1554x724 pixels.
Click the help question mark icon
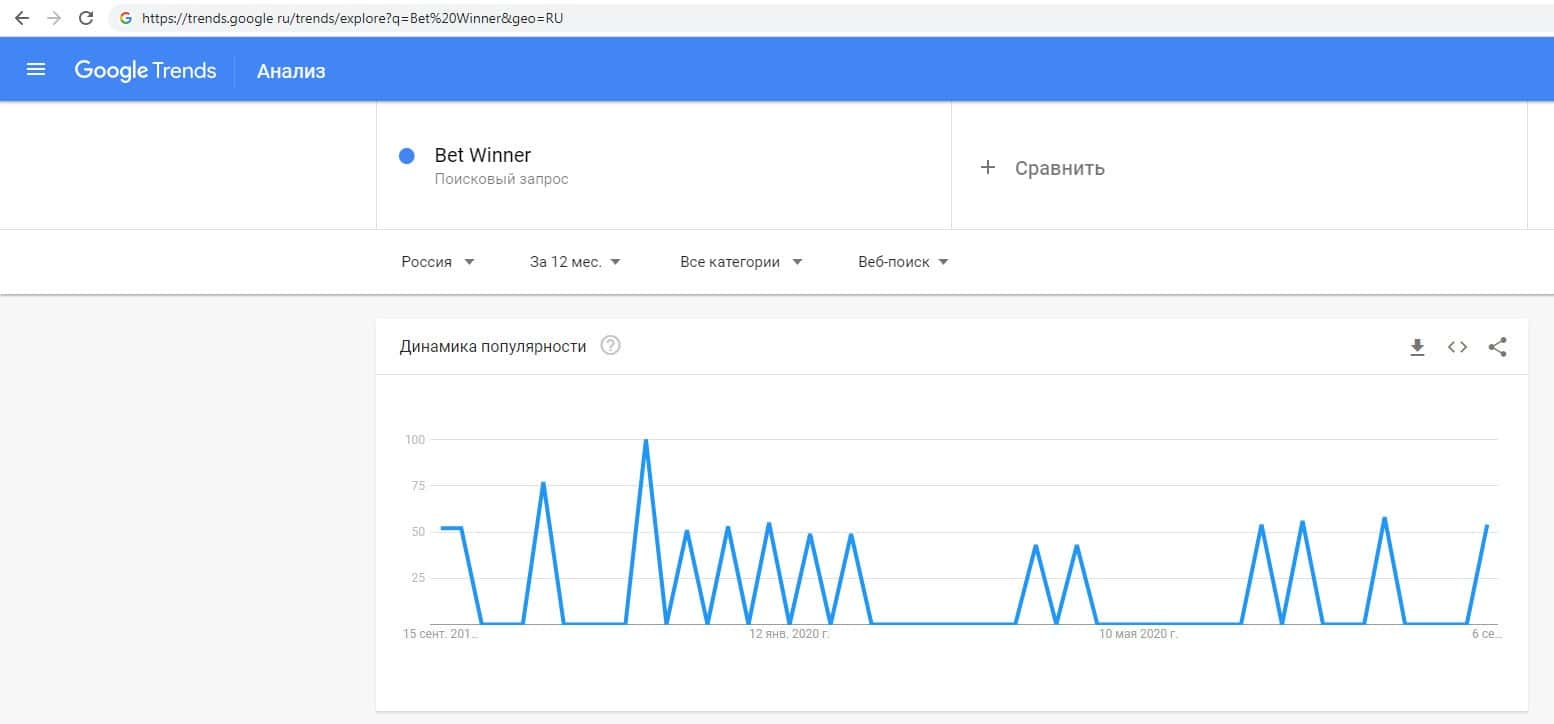click(x=610, y=346)
